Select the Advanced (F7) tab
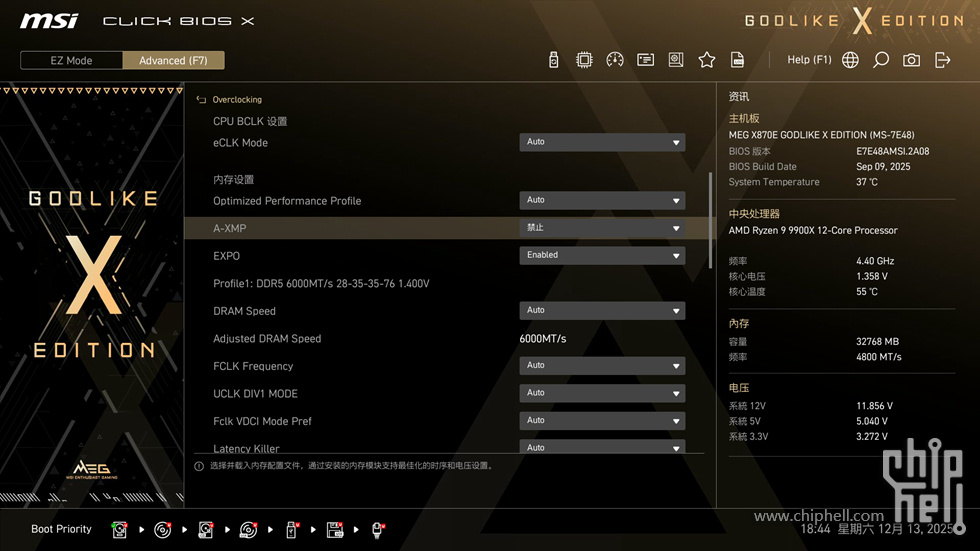Image resolution: width=980 pixels, height=551 pixels. click(173, 60)
